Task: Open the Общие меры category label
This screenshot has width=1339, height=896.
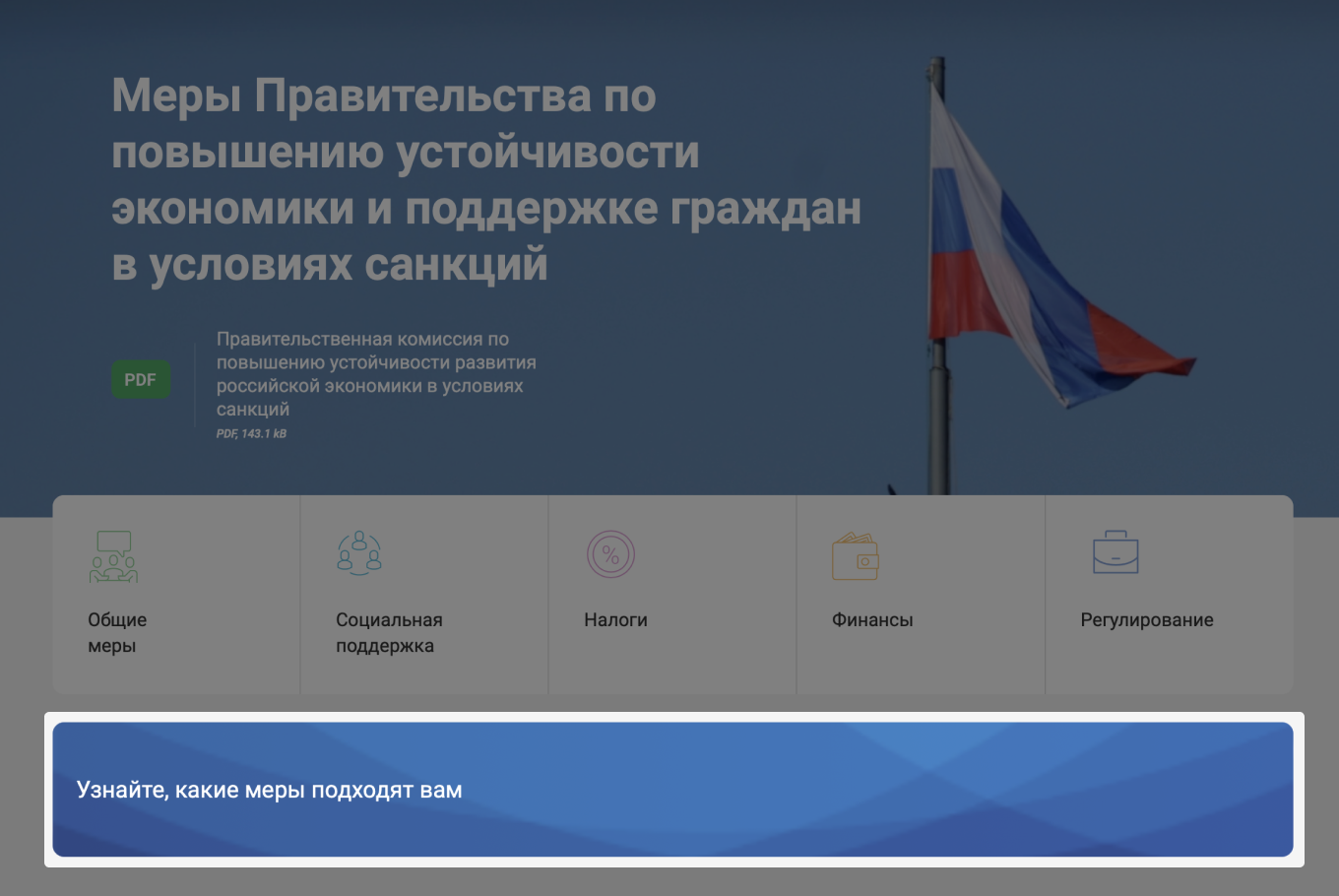Action: pos(117,633)
